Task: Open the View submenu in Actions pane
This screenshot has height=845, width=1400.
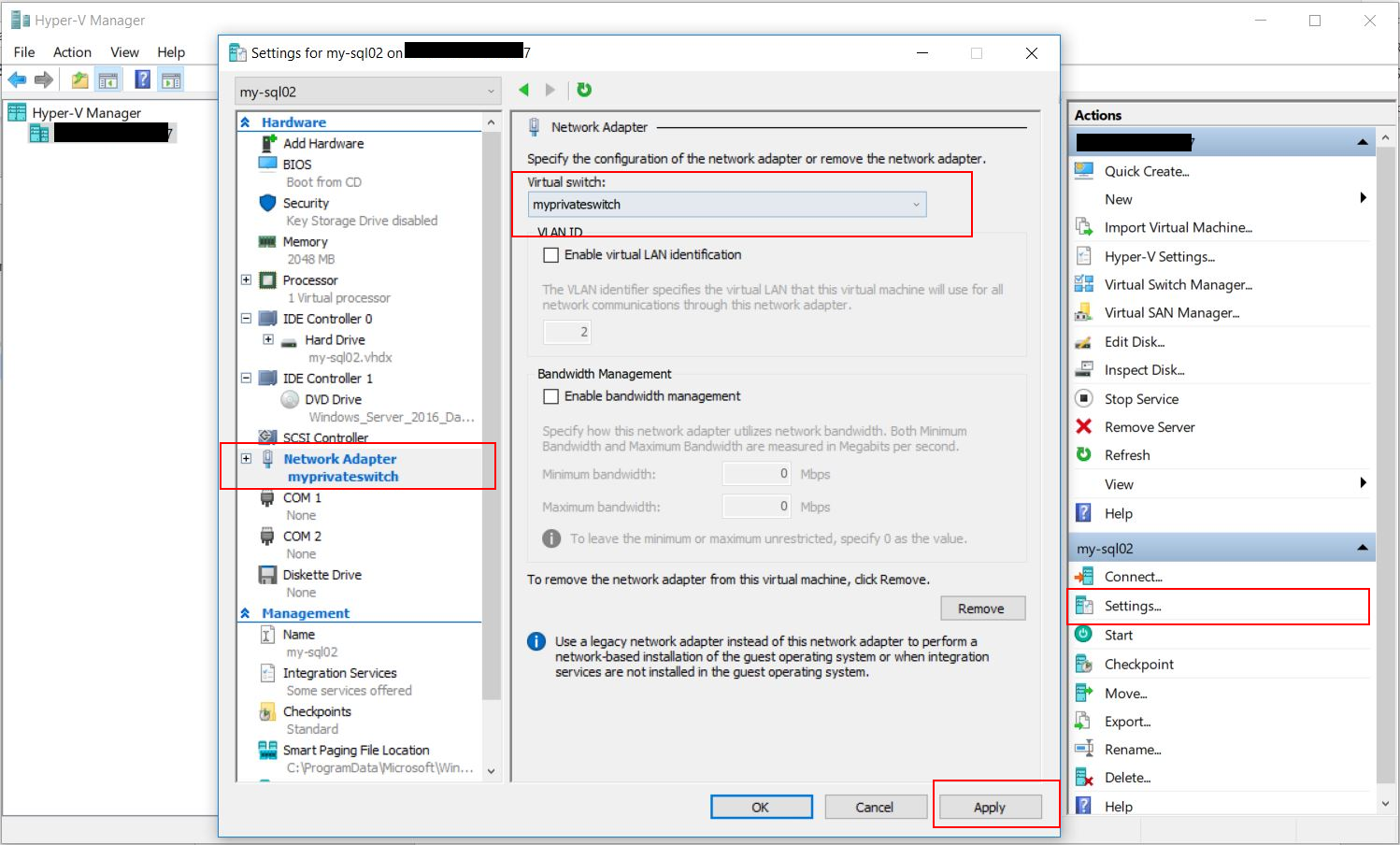Action: coord(1222,484)
